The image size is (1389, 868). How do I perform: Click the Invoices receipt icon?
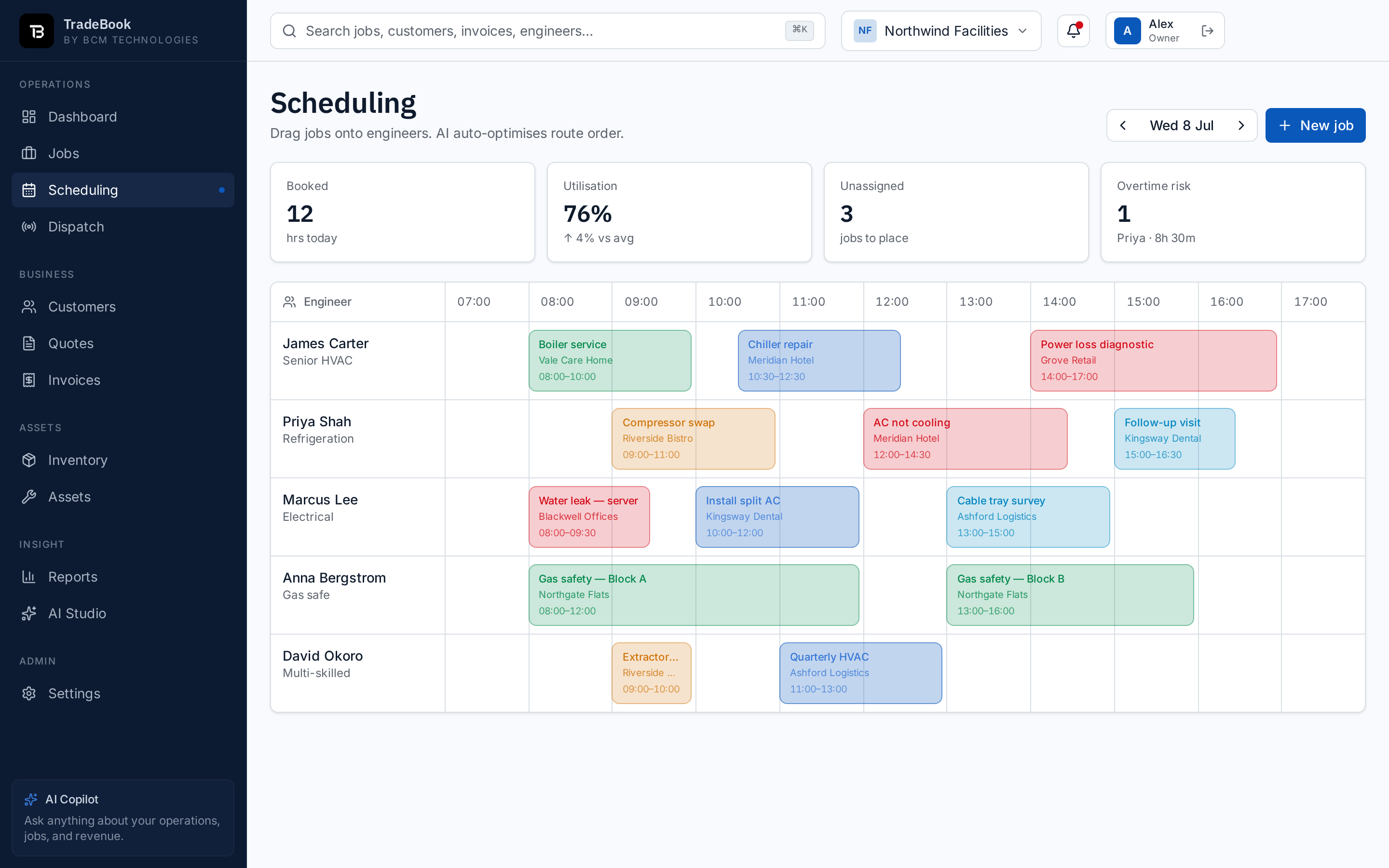click(x=29, y=380)
